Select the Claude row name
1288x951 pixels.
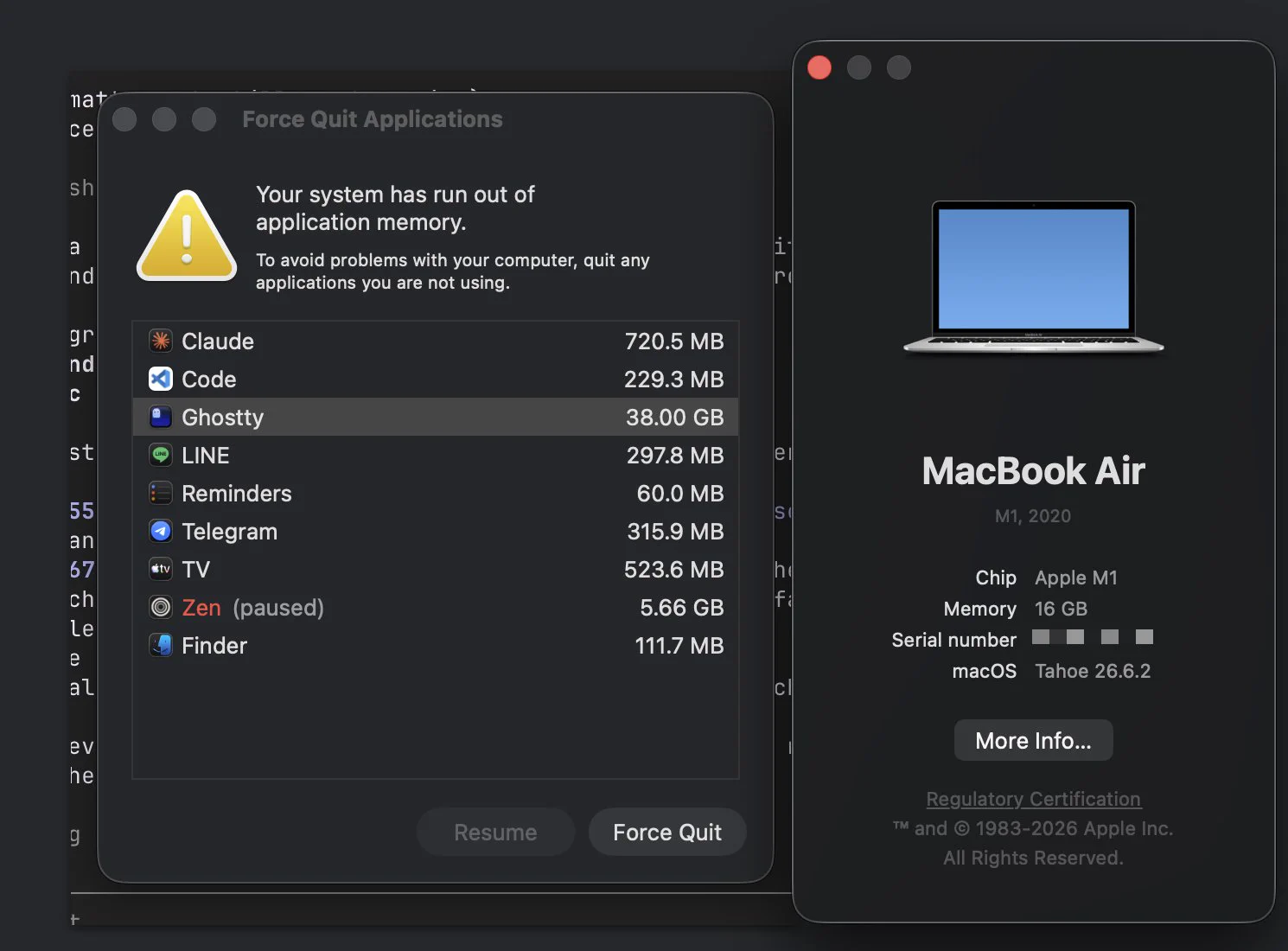coord(218,341)
